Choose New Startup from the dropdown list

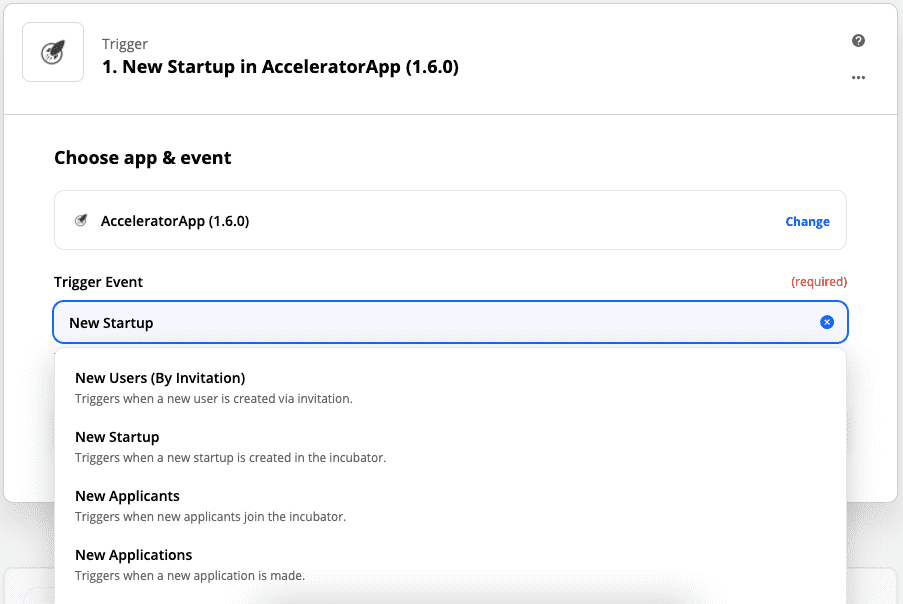click(117, 437)
